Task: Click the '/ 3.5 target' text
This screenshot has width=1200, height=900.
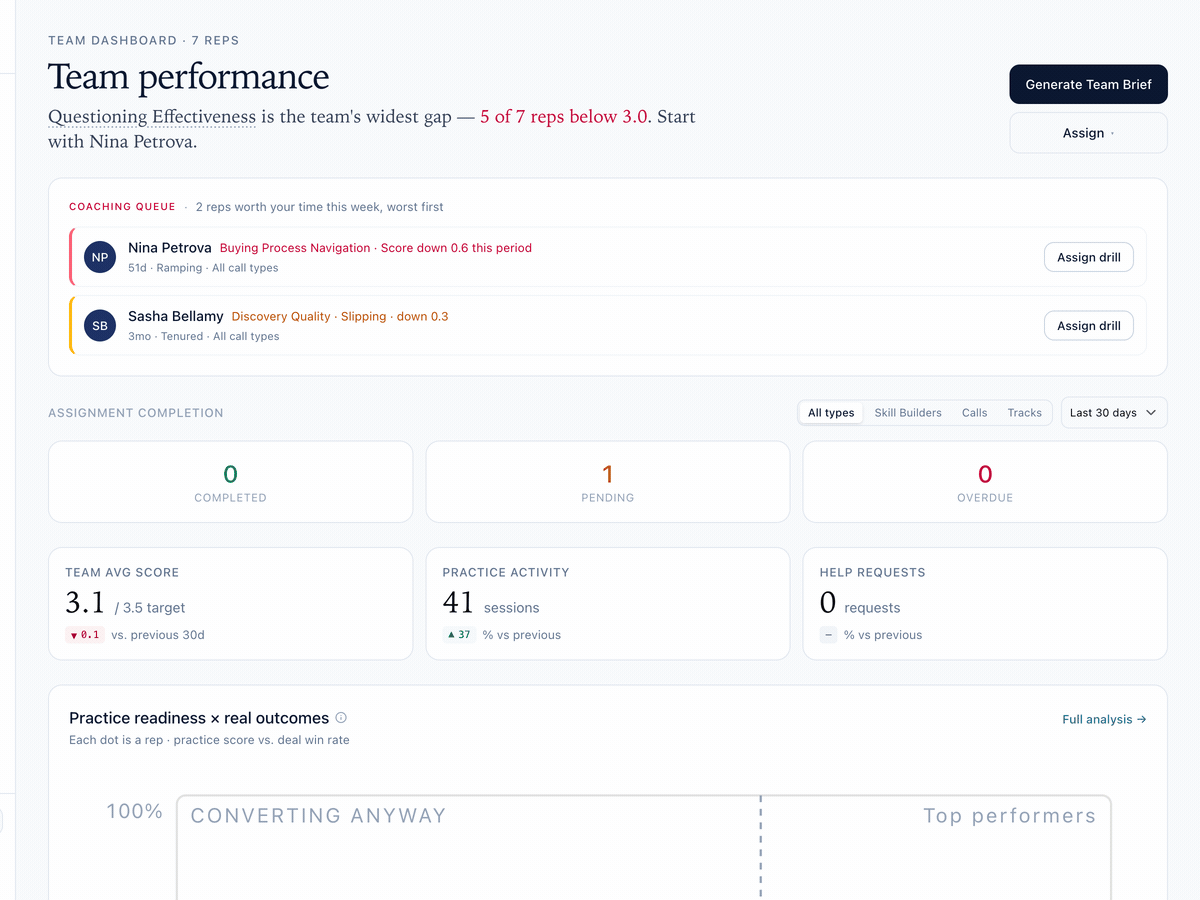Action: point(149,608)
